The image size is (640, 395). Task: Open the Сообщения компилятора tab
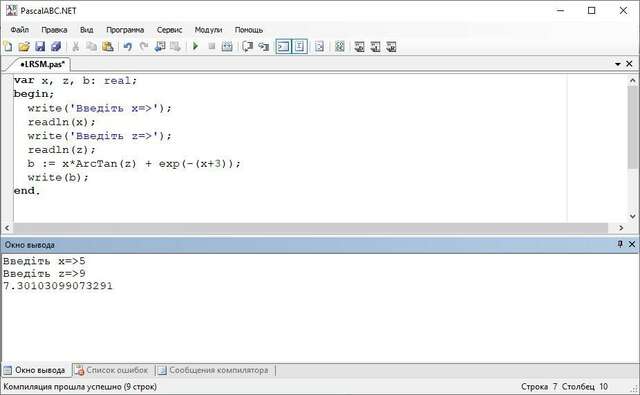pos(214,370)
